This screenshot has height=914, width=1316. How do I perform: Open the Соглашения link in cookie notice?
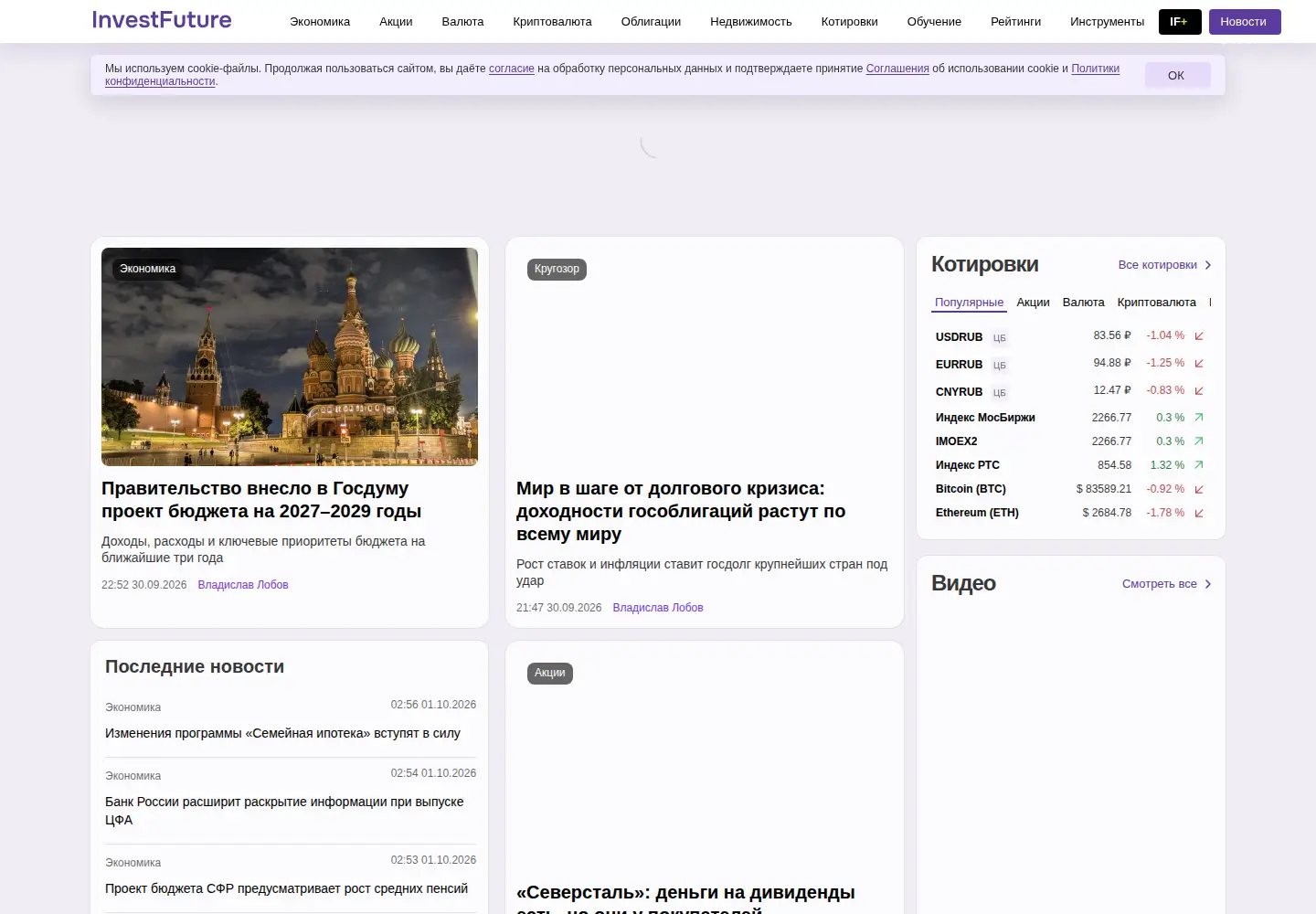point(897,69)
